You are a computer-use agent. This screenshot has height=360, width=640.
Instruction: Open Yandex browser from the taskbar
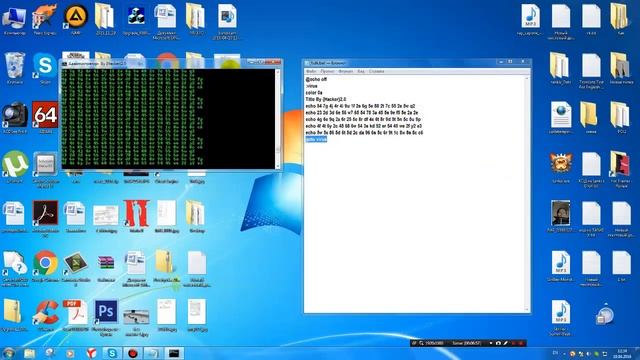[91, 353]
